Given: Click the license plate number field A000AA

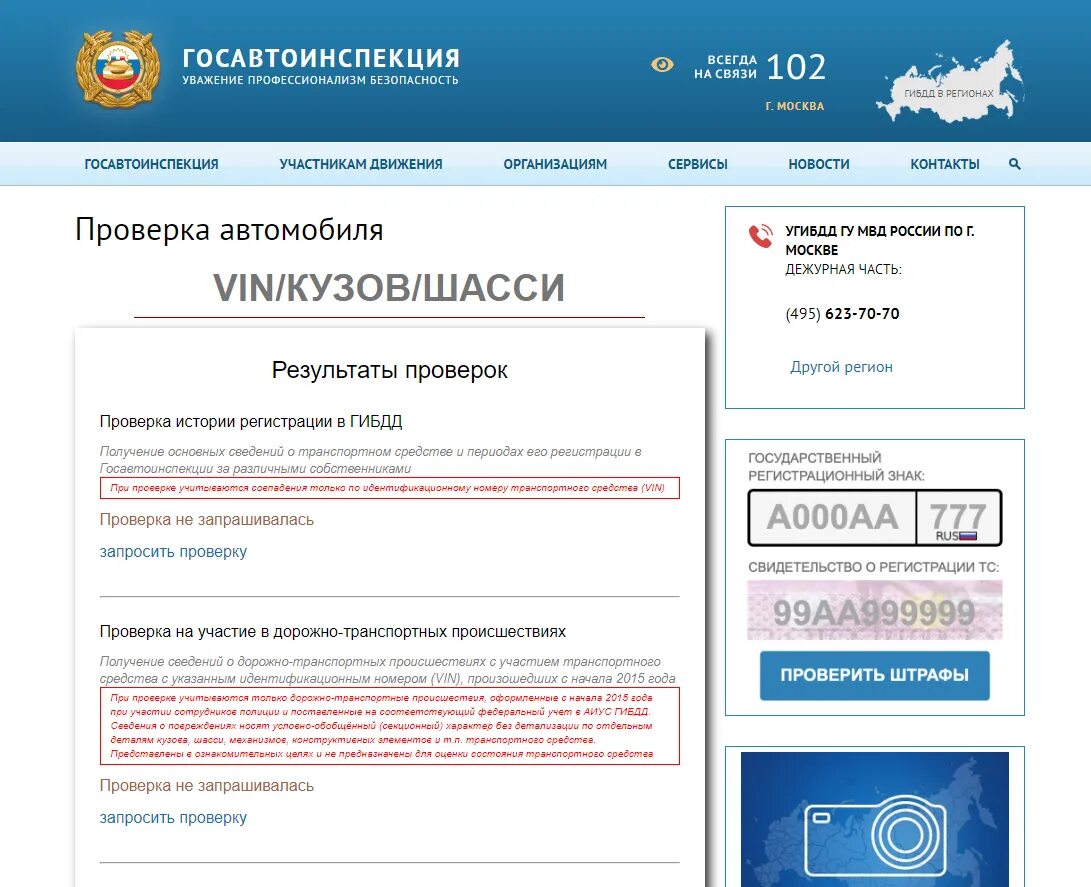Looking at the screenshot, I should pyautogui.click(x=832, y=518).
